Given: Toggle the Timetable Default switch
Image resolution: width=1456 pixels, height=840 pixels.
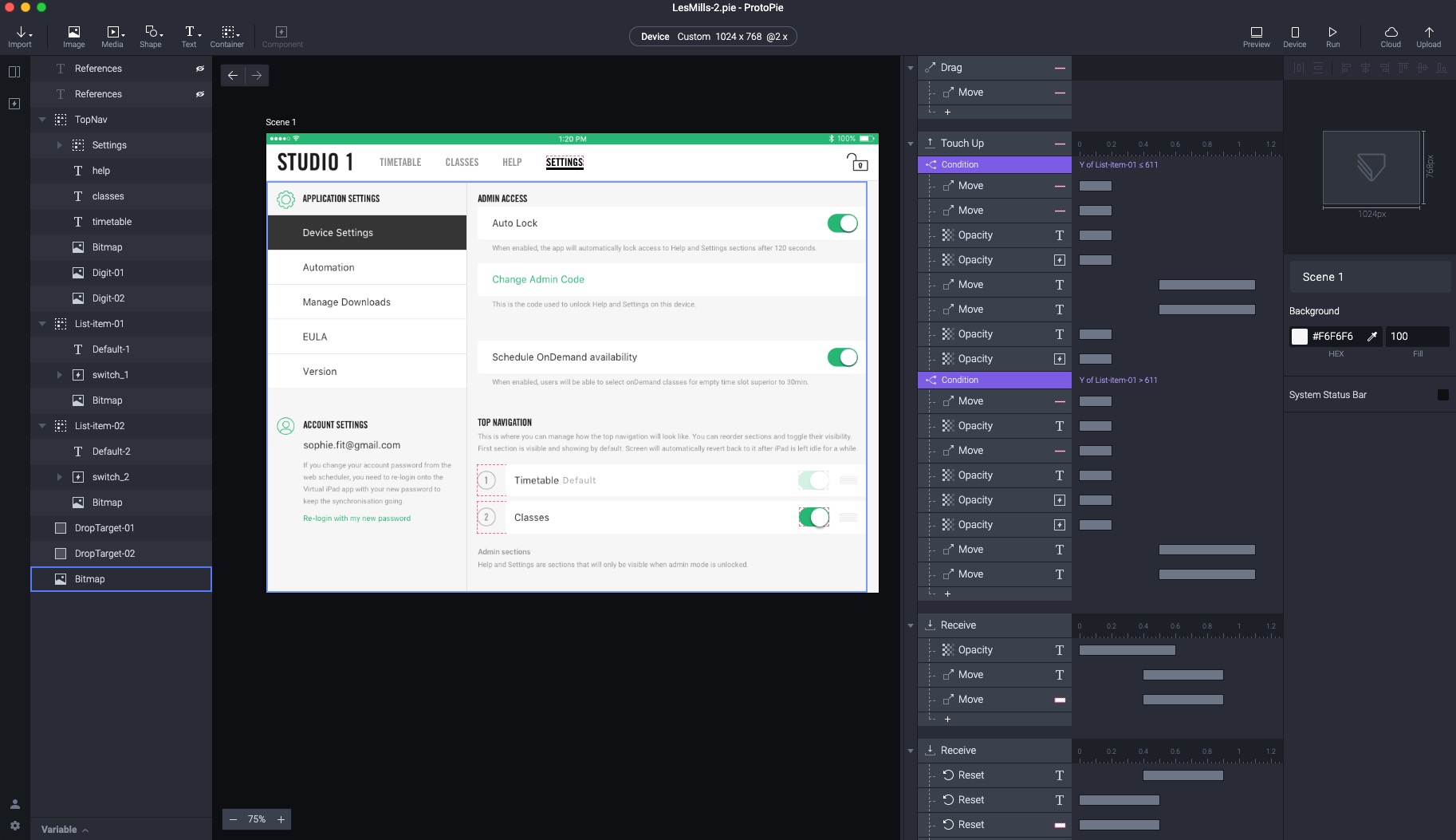Looking at the screenshot, I should click(814, 480).
